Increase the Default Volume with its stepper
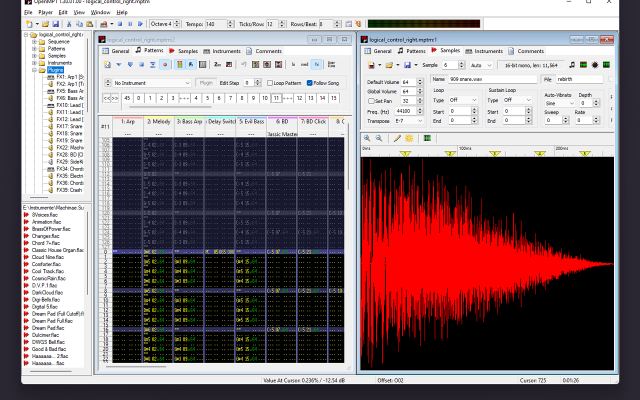The image size is (640, 400). (420, 80)
